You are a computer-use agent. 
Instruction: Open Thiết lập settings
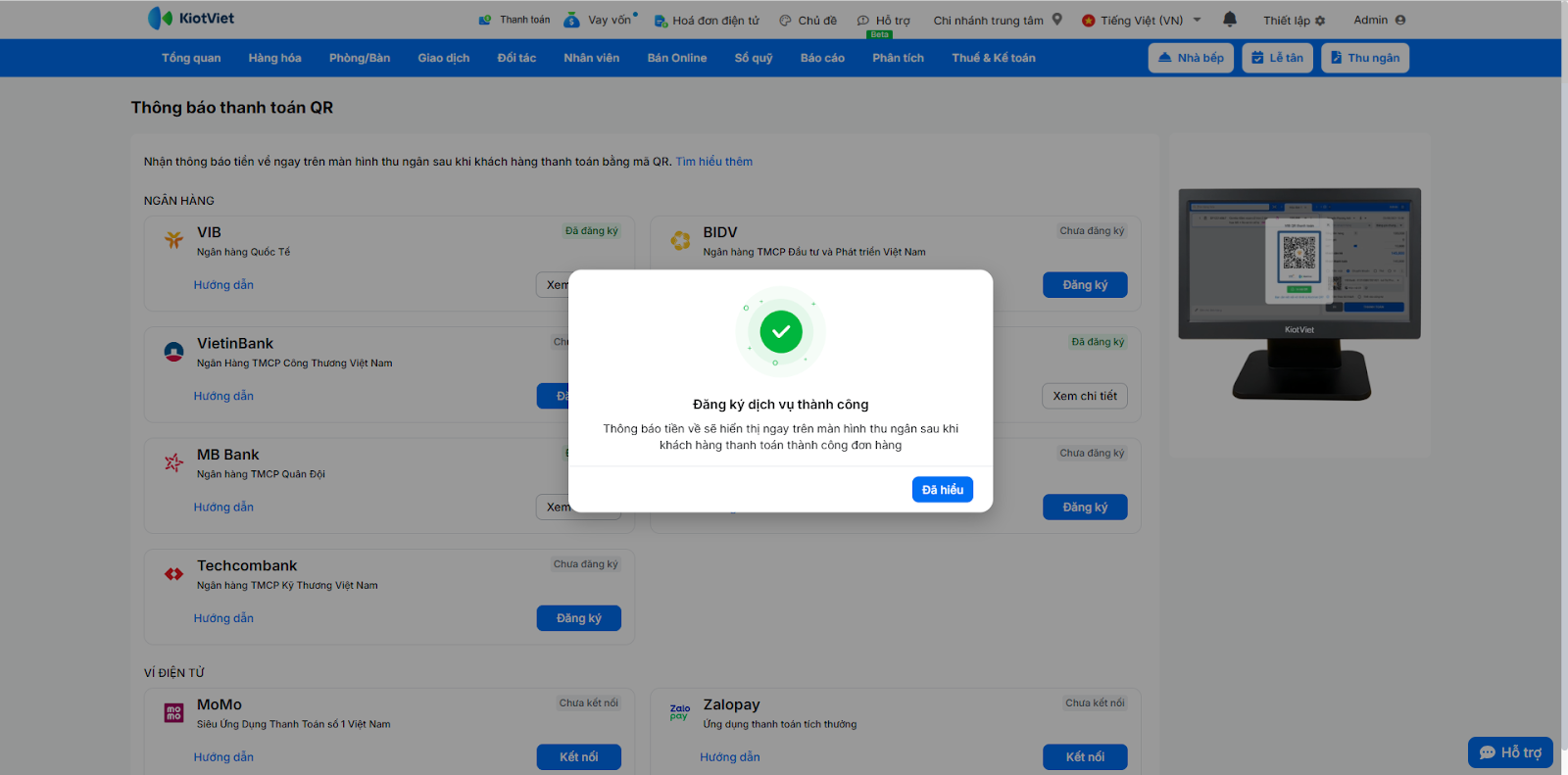click(x=1294, y=21)
